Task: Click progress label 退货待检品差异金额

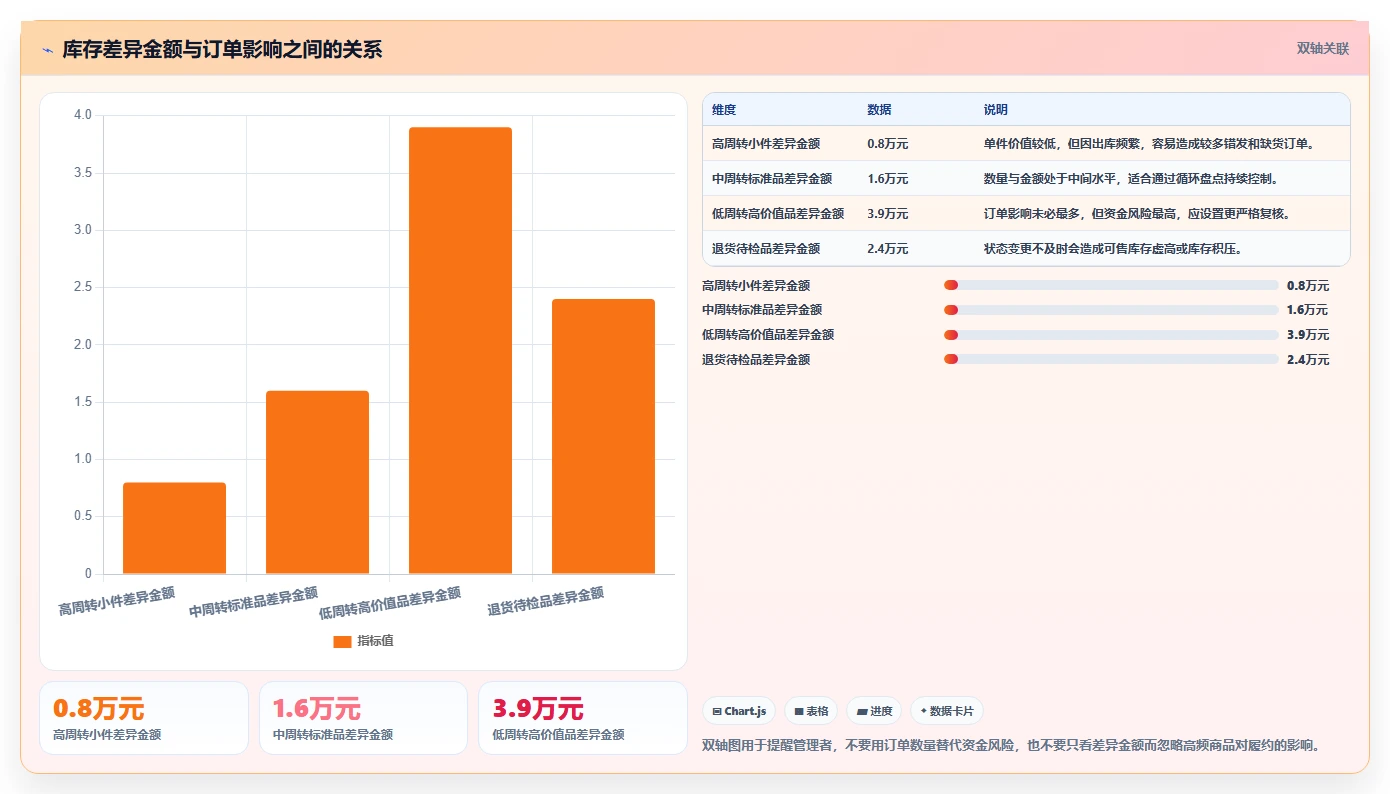Action: 756,359
